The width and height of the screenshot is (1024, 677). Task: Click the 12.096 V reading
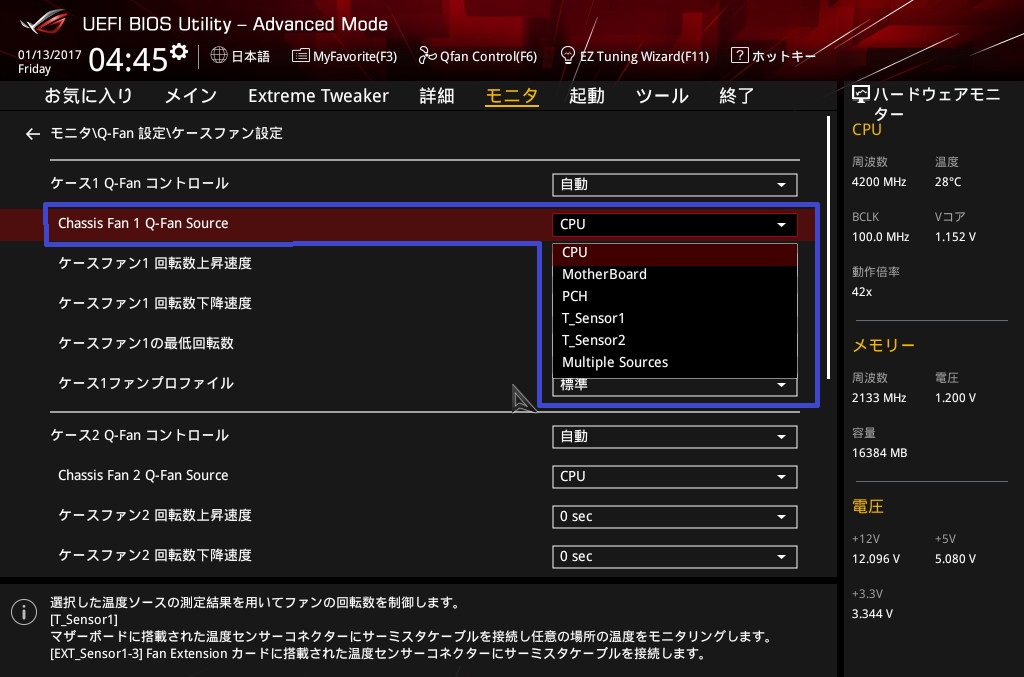pos(876,559)
